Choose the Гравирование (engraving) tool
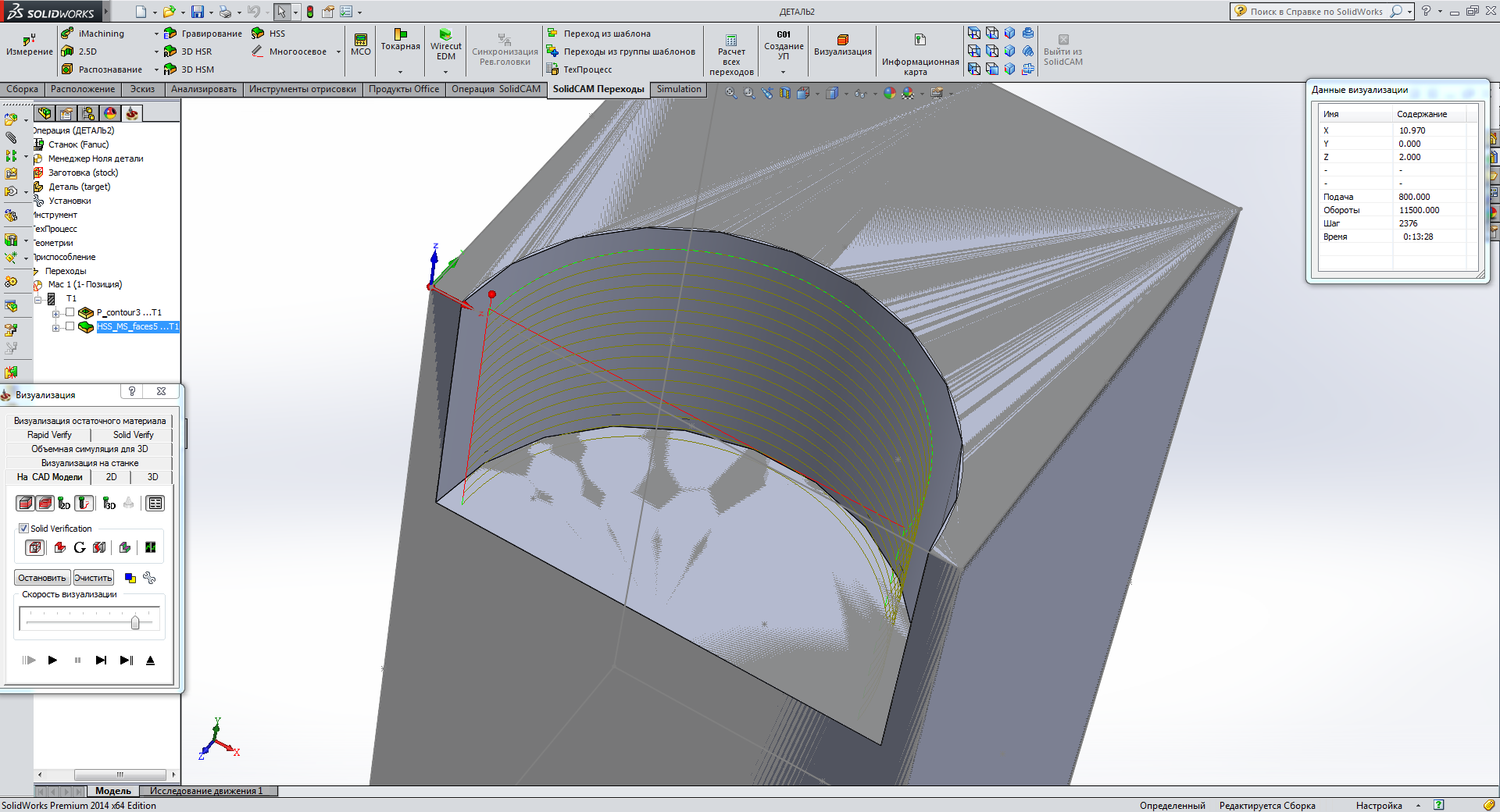Screen dimensions: 1500x812 (203, 34)
